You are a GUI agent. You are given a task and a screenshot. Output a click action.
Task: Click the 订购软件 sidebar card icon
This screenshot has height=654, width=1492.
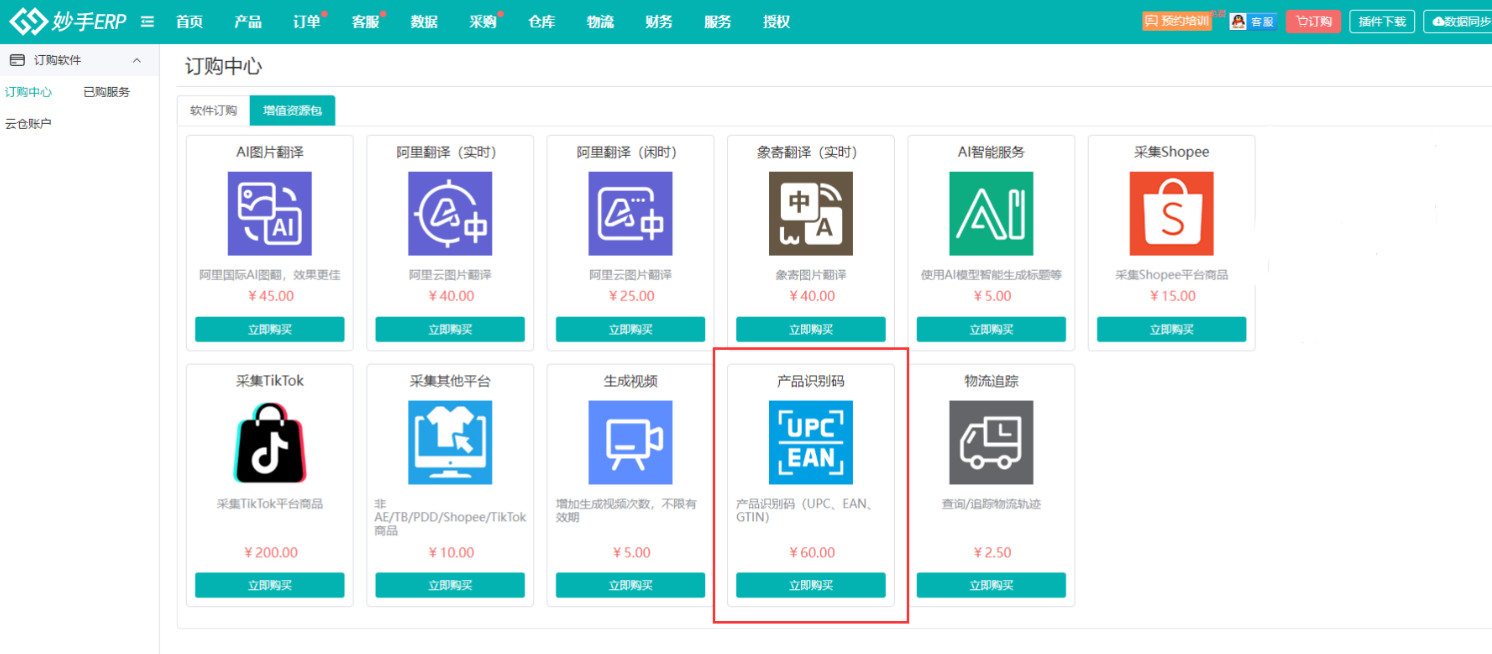click(17, 60)
